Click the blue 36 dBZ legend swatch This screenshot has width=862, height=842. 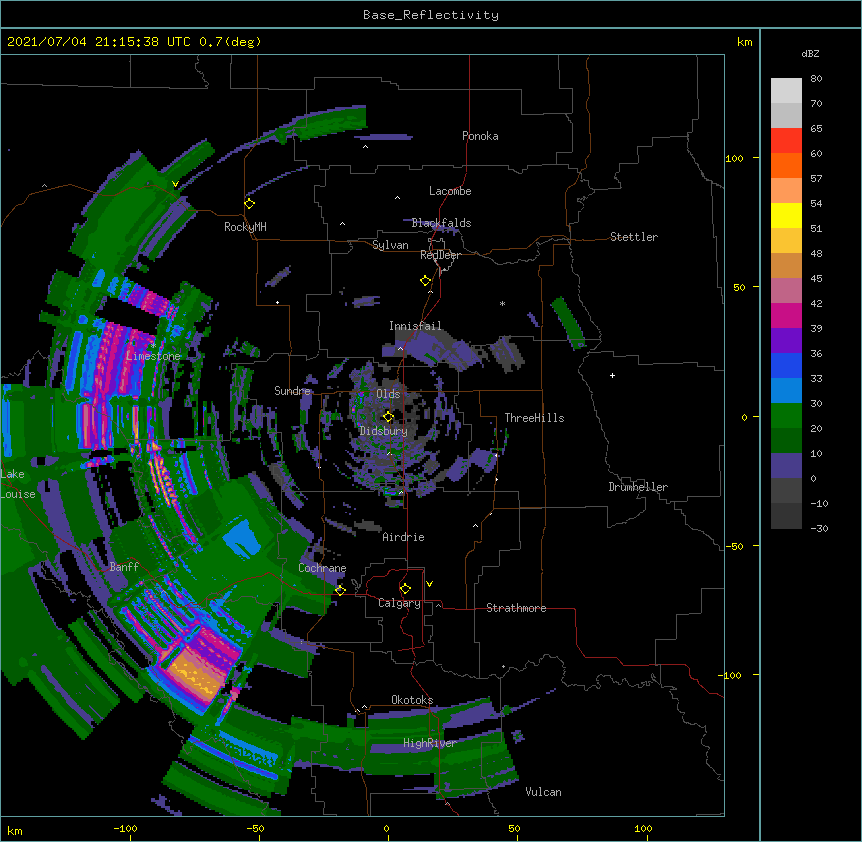point(786,365)
